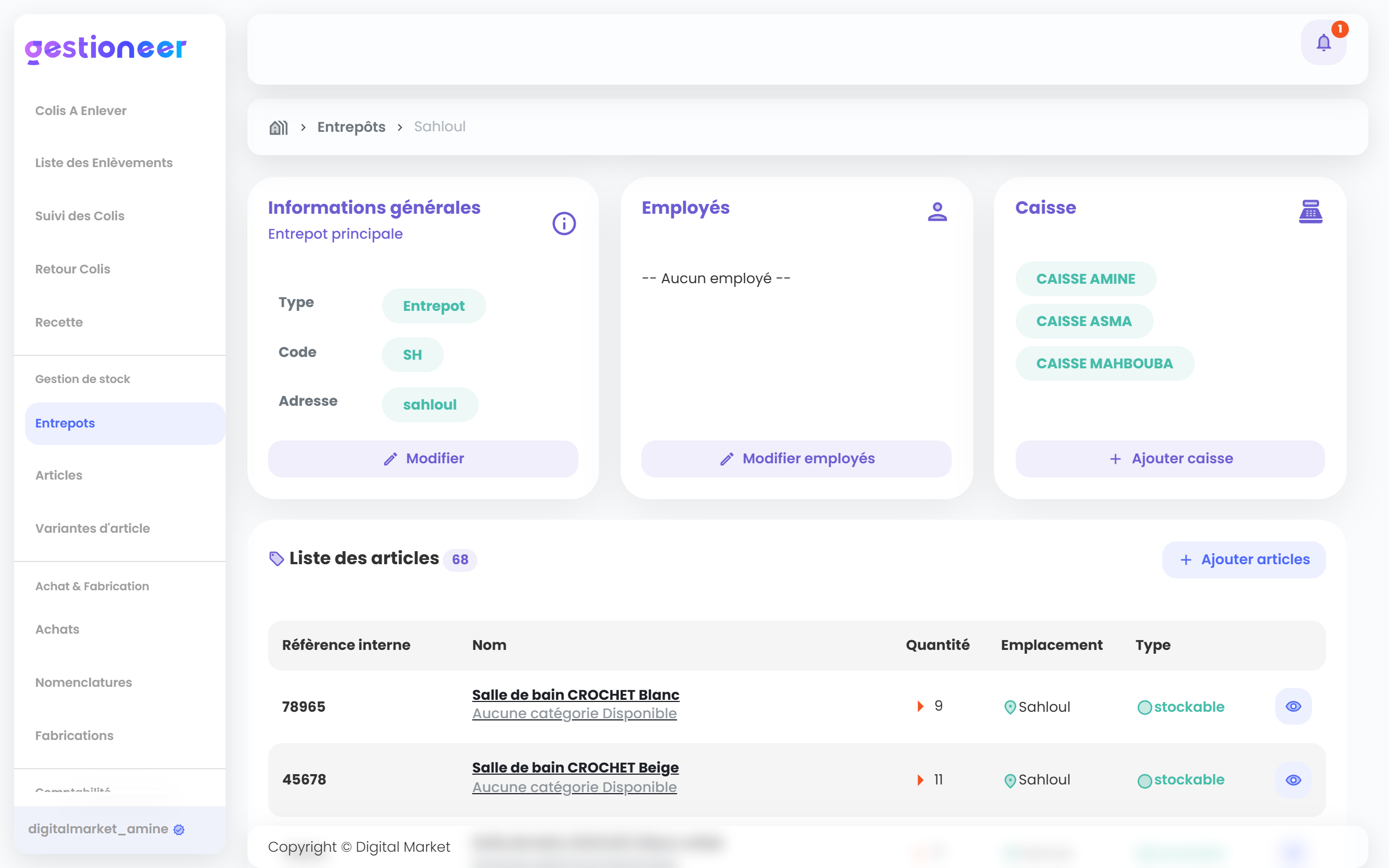Click stockable circle icon in row 78965
The image size is (1389, 868).
[1144, 707]
